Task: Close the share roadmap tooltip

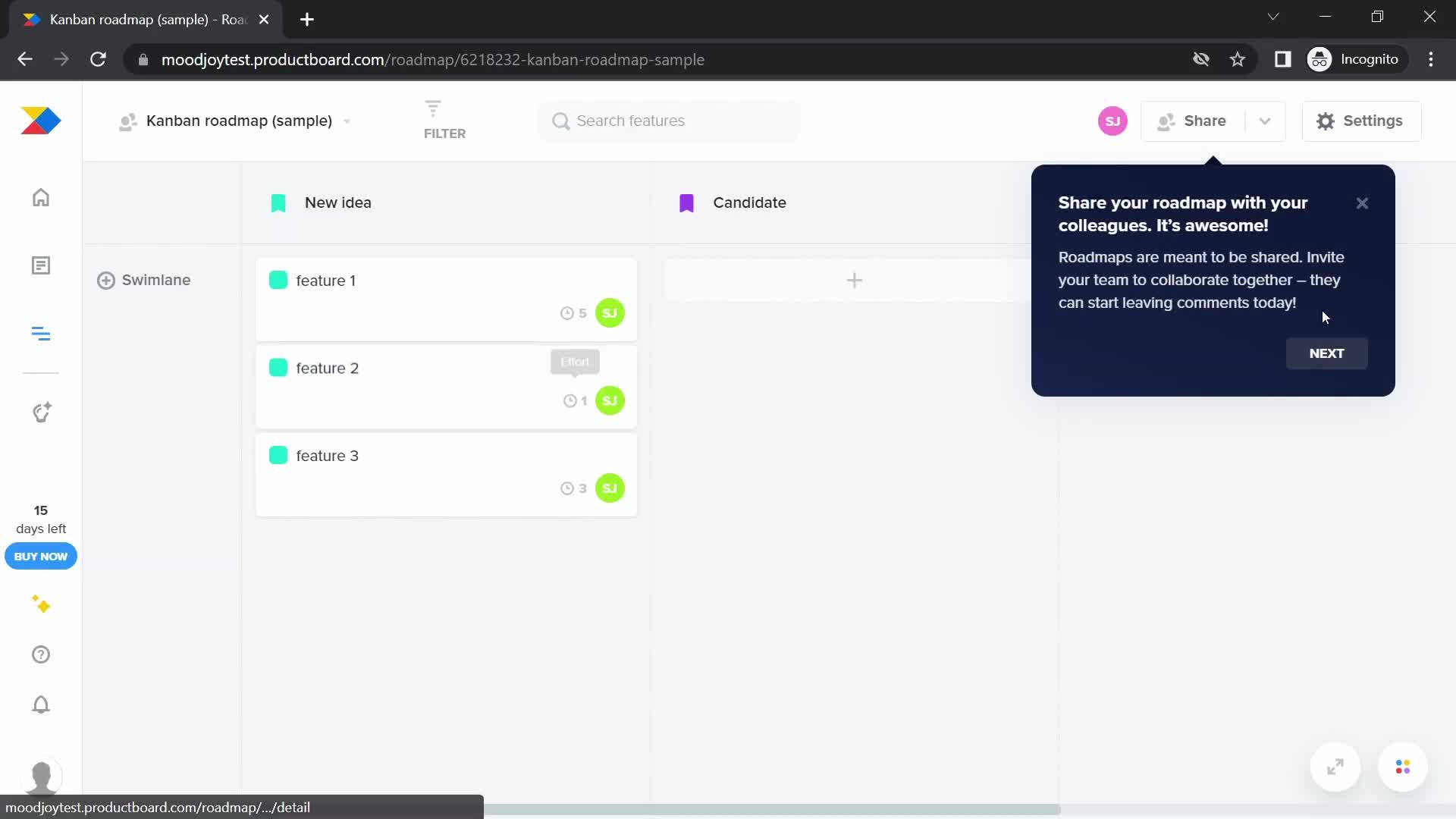Action: (1362, 202)
